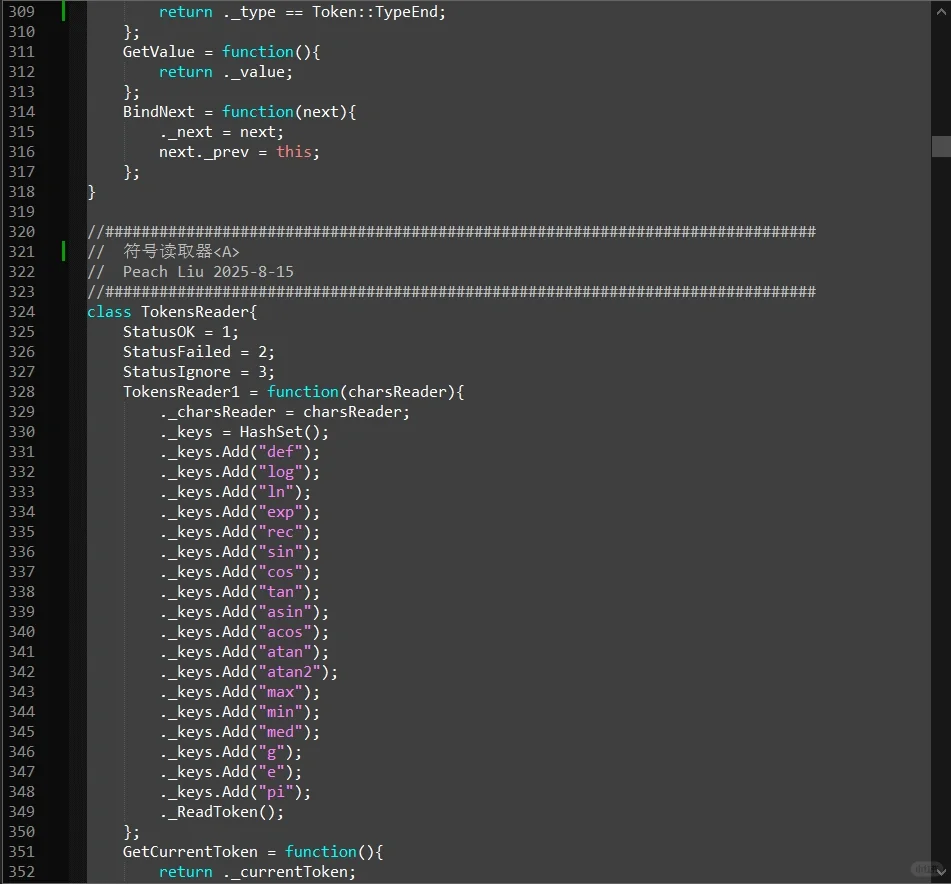This screenshot has width=951, height=884.
Task: Click the string "exp" on line 334
Action: [x=280, y=512]
